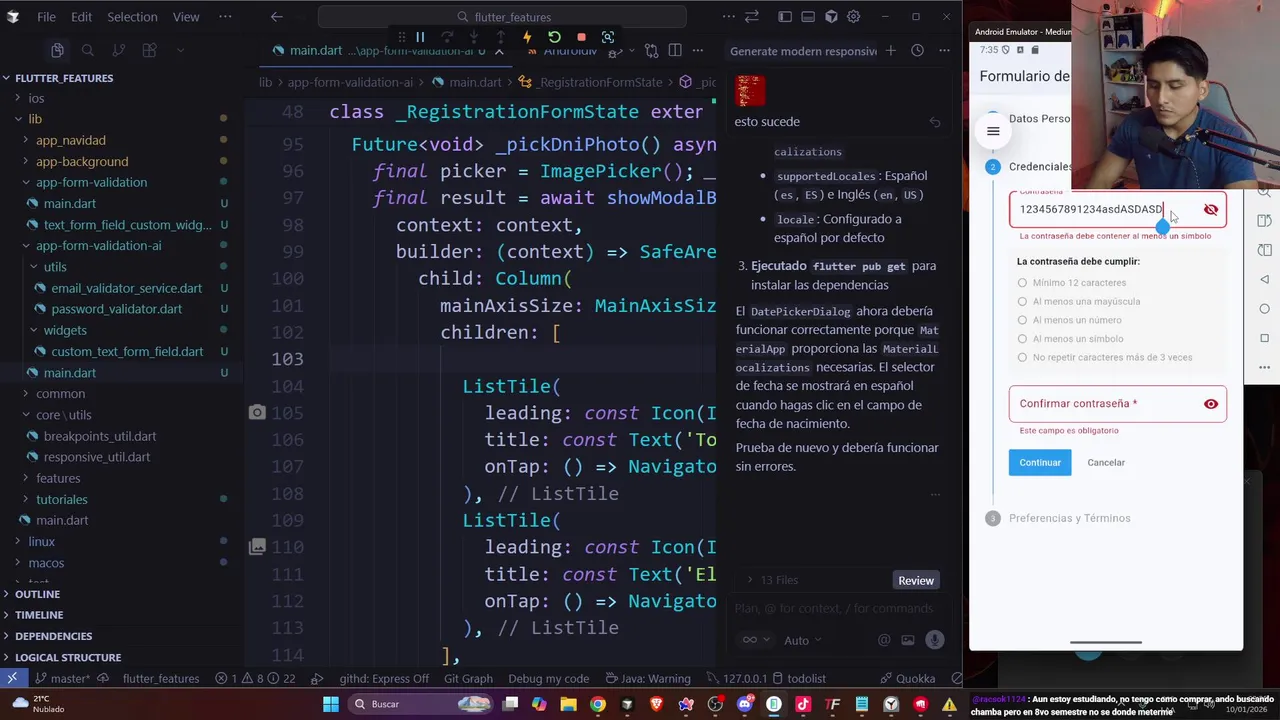The height and width of the screenshot is (720, 1280).
Task: Click the chat input Plan, @ for context
Action: 834,608
